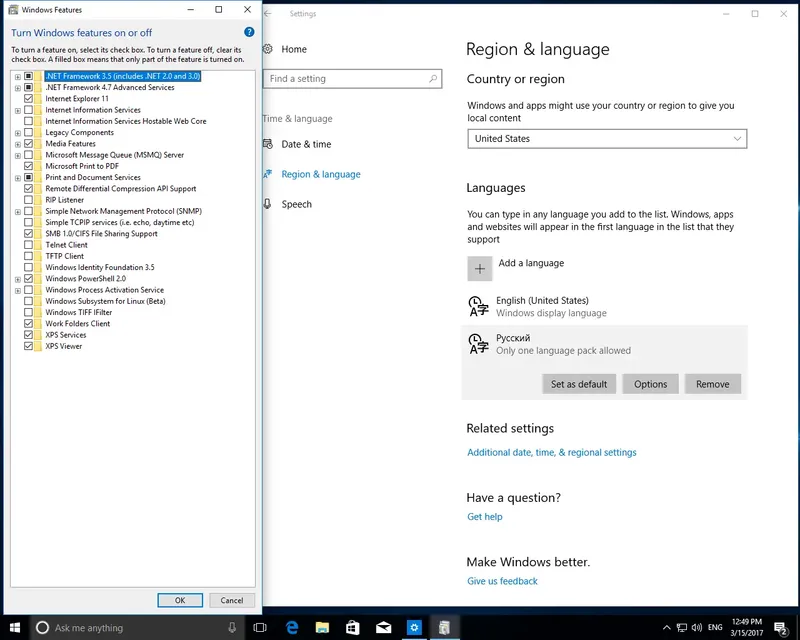Launch Mail from the taskbar

tap(383, 628)
